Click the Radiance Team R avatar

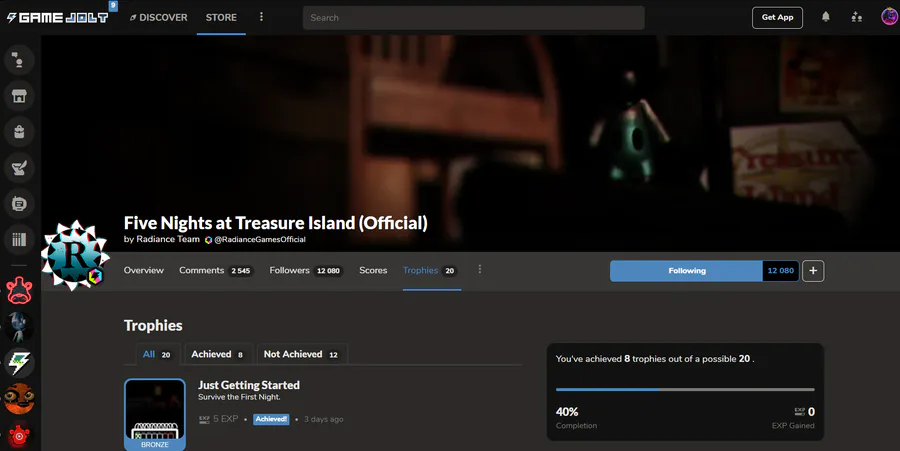75,255
